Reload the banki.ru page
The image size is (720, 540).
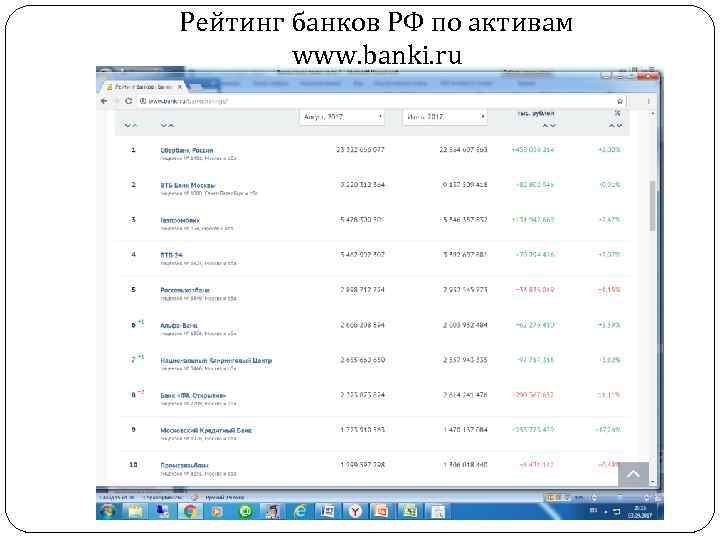click(x=129, y=101)
